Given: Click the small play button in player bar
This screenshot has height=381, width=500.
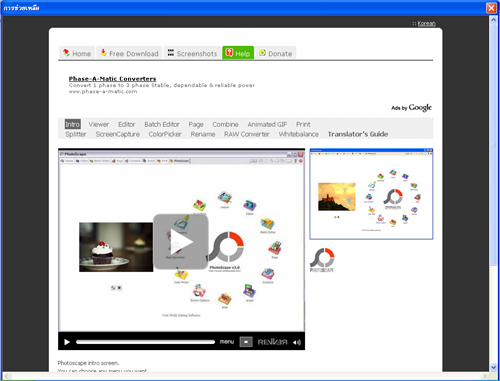Looking at the screenshot, I should click(67, 342).
